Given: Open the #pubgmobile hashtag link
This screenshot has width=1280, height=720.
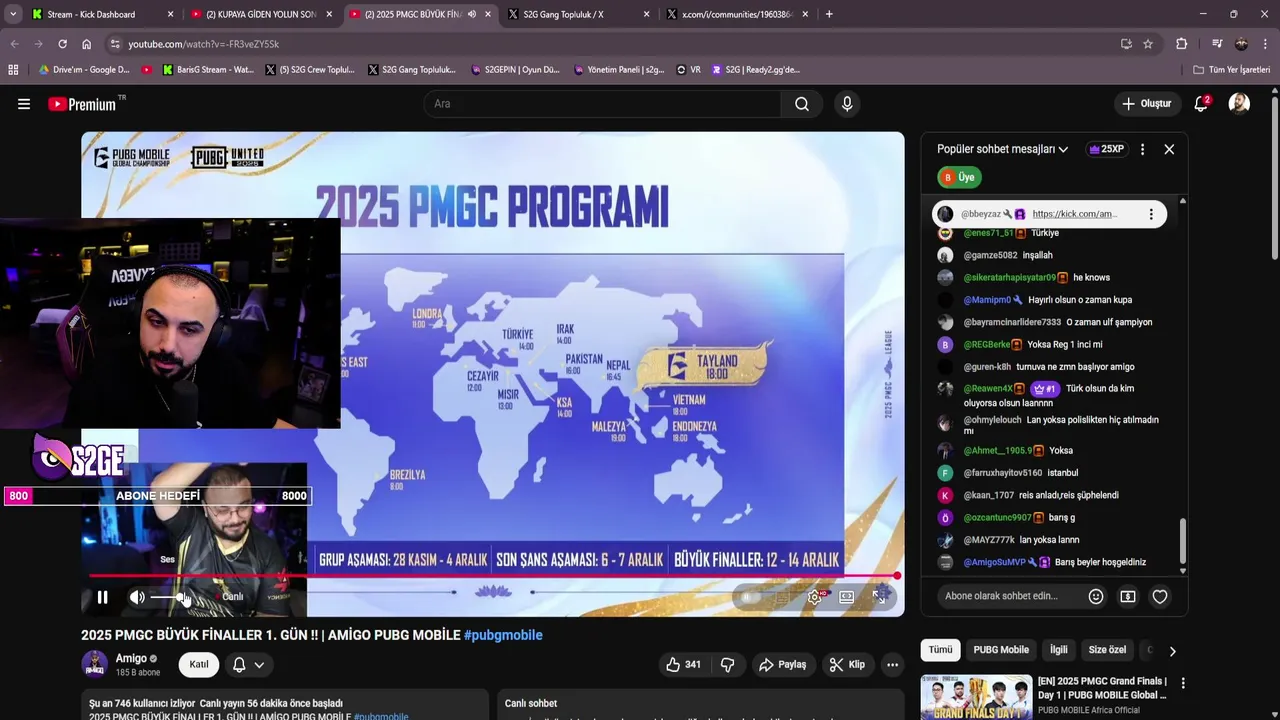Looking at the screenshot, I should point(503,635).
